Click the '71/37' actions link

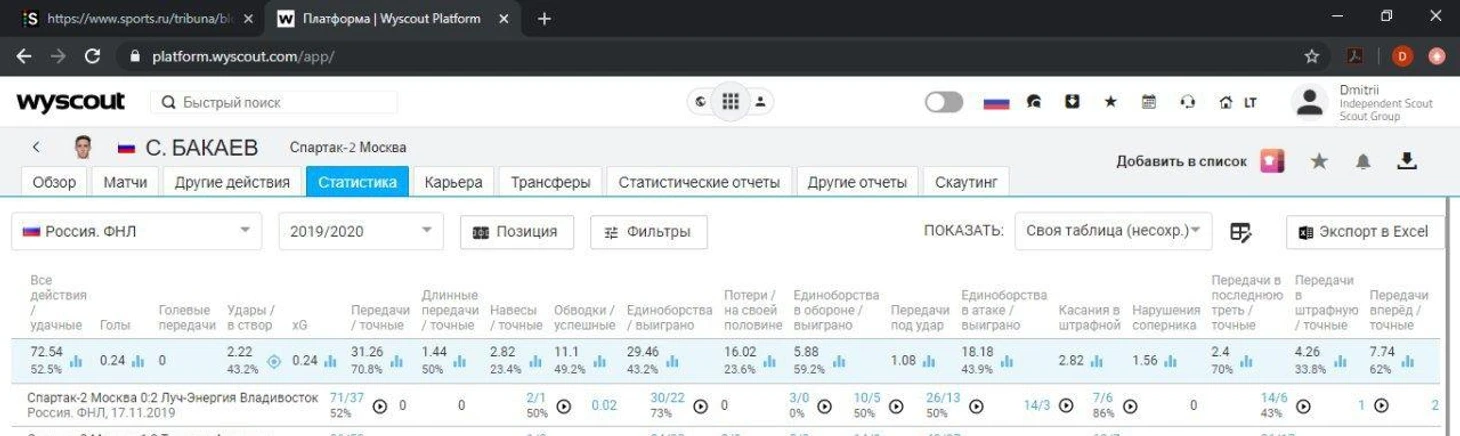[347, 398]
